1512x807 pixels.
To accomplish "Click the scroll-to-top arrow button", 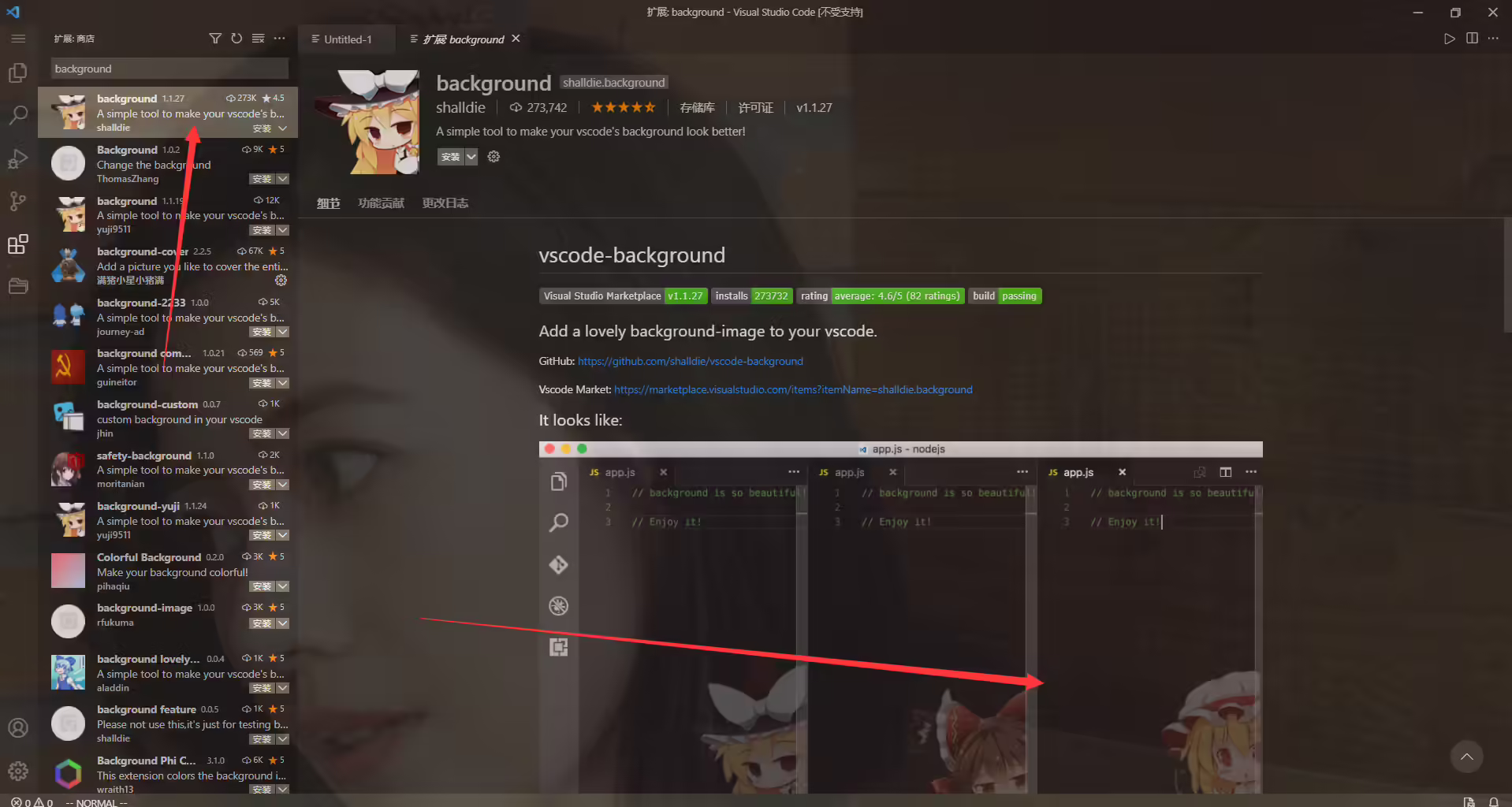I will [x=1466, y=757].
